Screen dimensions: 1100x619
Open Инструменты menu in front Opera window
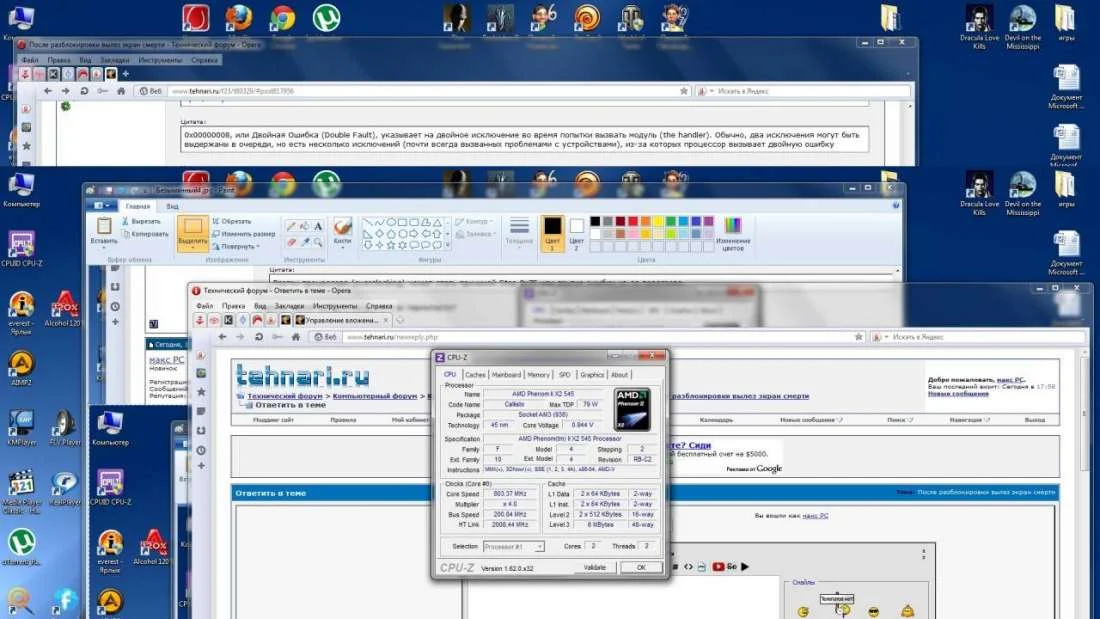[335, 306]
